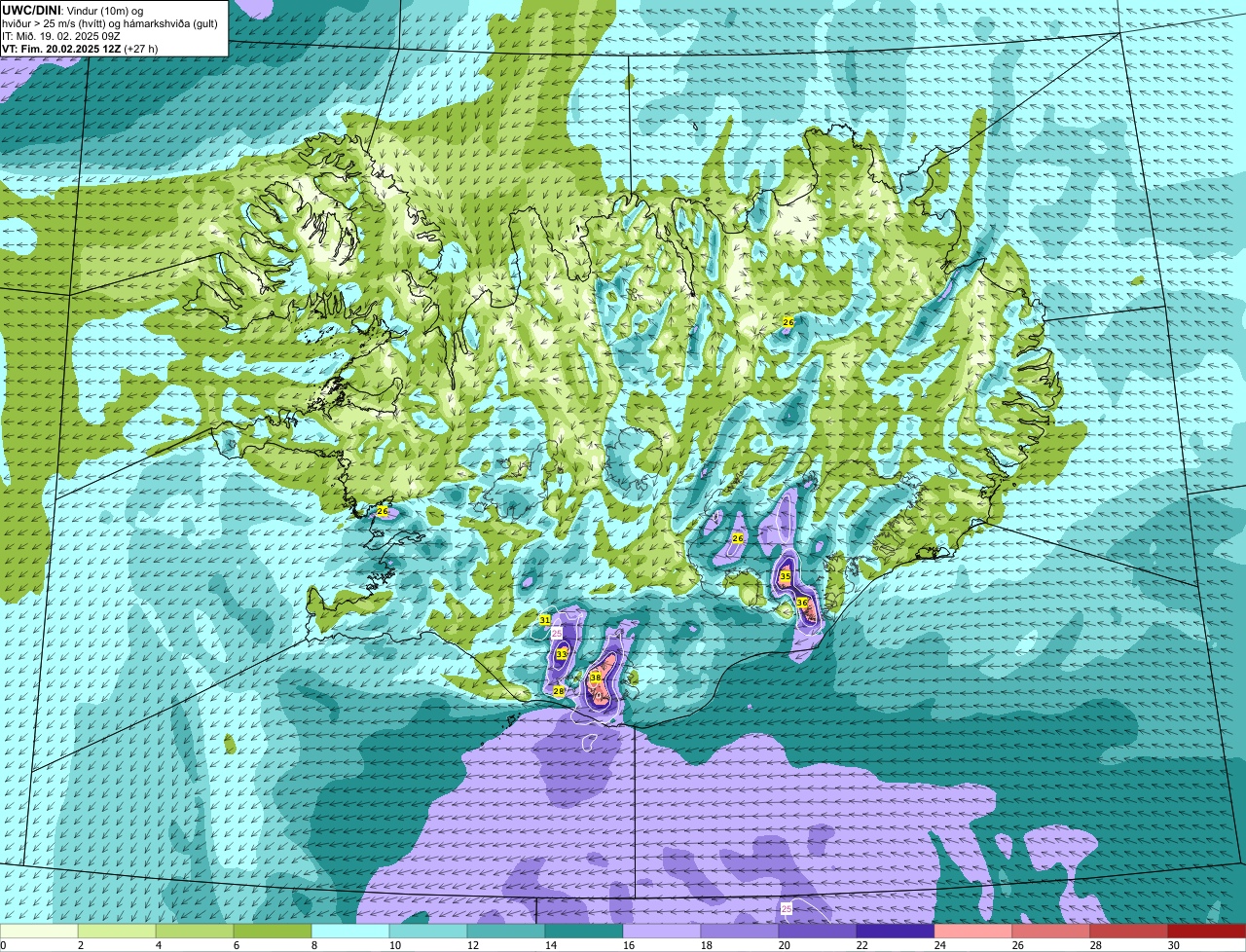Choose the 10–12 m/s turquoise legend swatch
Image resolution: width=1246 pixels, height=952 pixels.
coord(428,932)
